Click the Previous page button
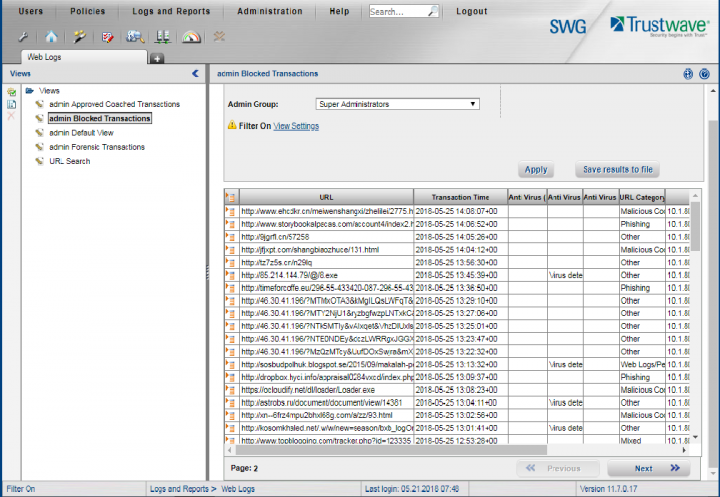720x497 pixels. click(557, 469)
